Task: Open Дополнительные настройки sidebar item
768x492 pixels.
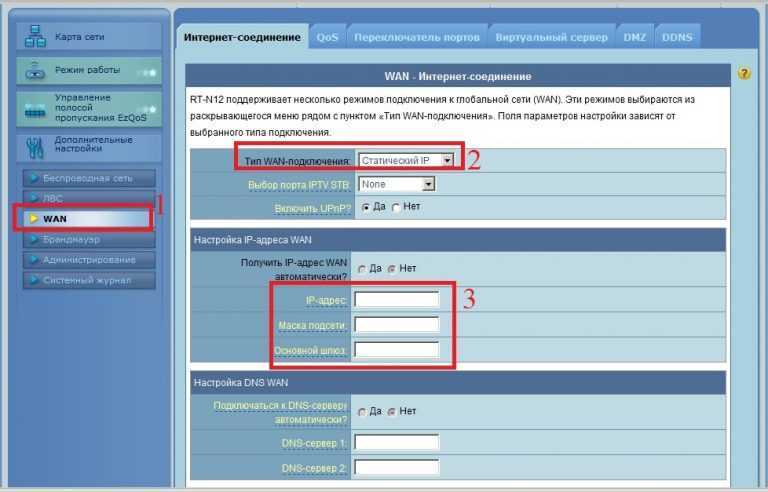Action: [x=89, y=147]
